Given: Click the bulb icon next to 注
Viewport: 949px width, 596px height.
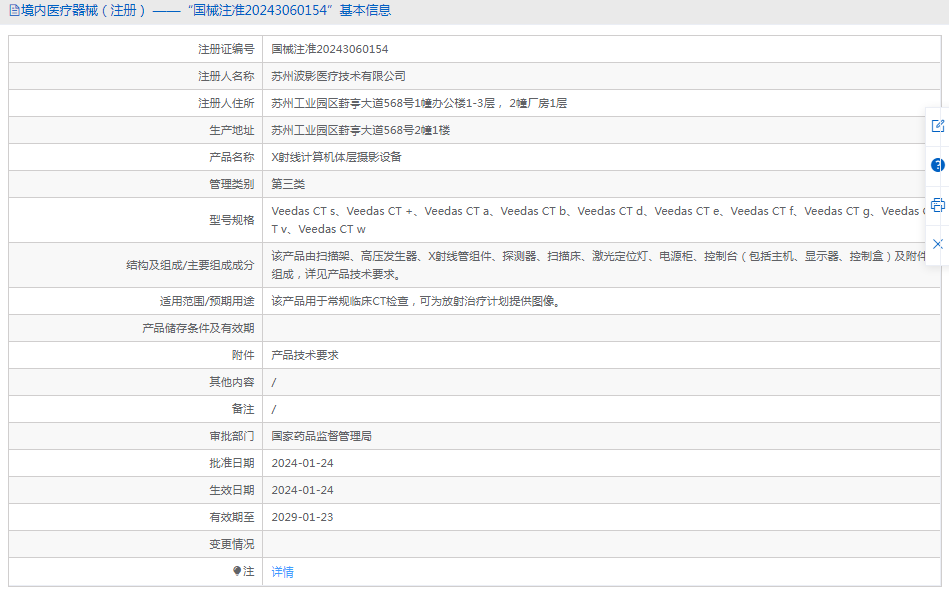Looking at the screenshot, I should [237, 571].
